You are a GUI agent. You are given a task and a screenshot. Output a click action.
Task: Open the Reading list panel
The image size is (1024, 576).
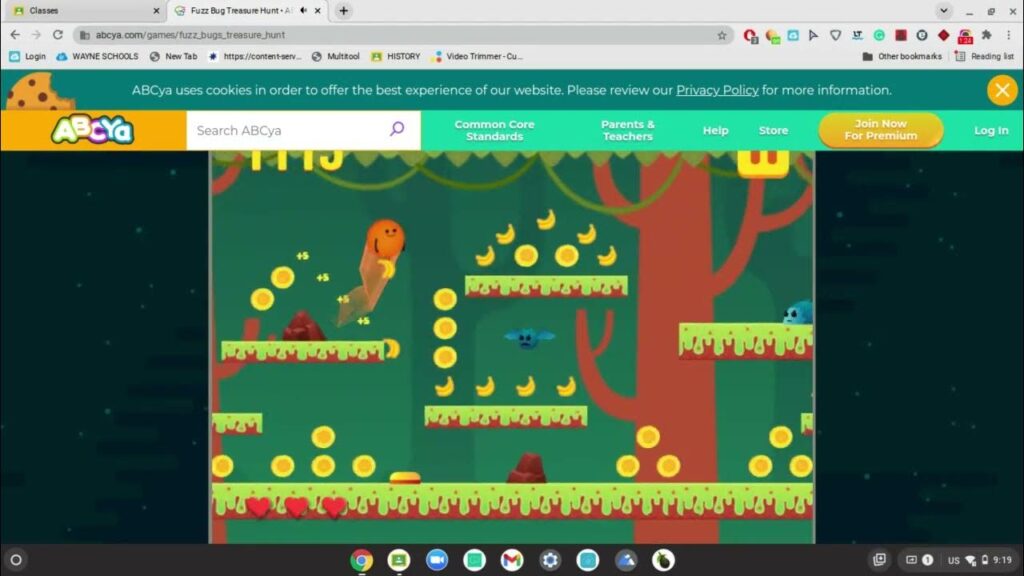click(984, 57)
